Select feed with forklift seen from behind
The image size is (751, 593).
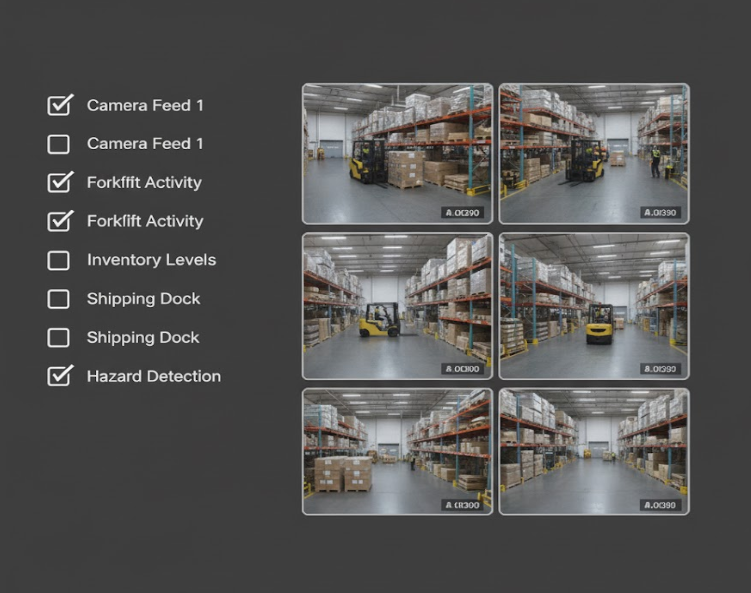594,305
